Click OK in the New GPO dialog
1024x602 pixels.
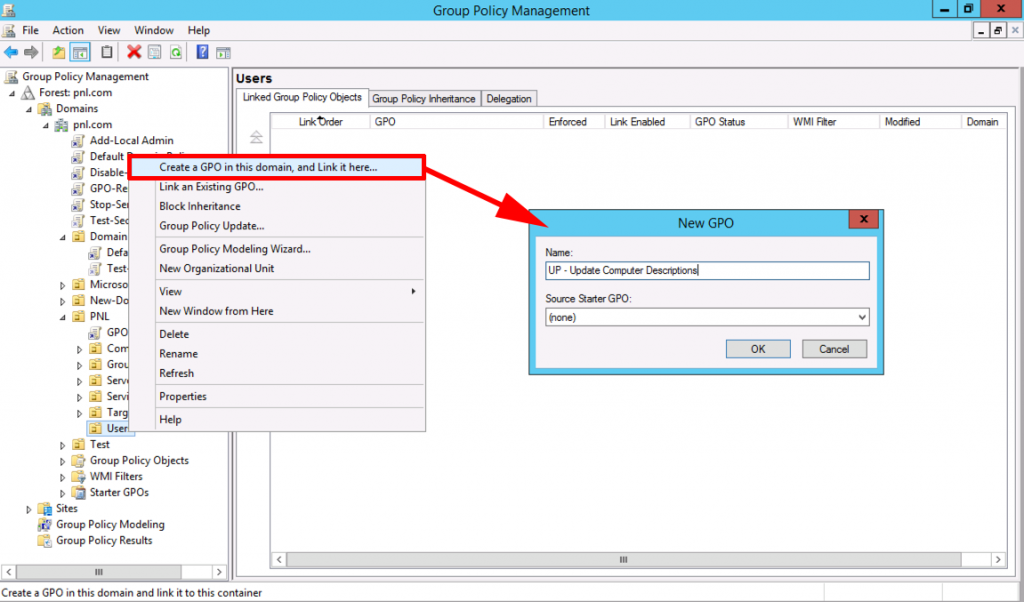point(757,348)
